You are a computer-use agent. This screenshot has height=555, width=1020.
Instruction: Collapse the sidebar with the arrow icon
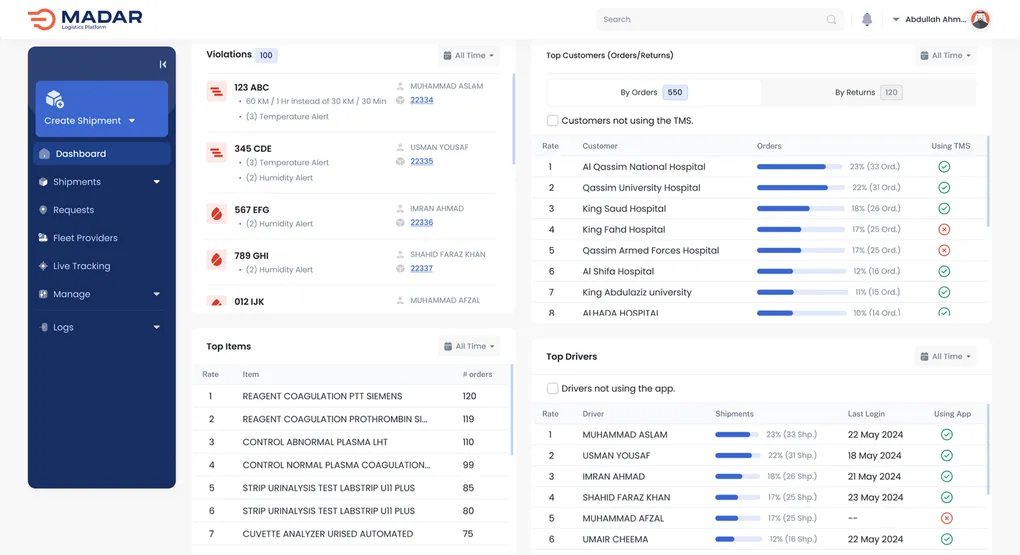click(162, 65)
